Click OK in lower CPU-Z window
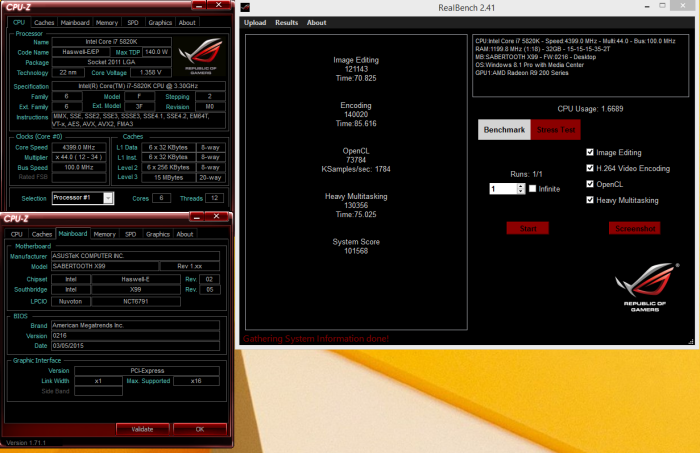The image size is (700, 453). point(200,429)
